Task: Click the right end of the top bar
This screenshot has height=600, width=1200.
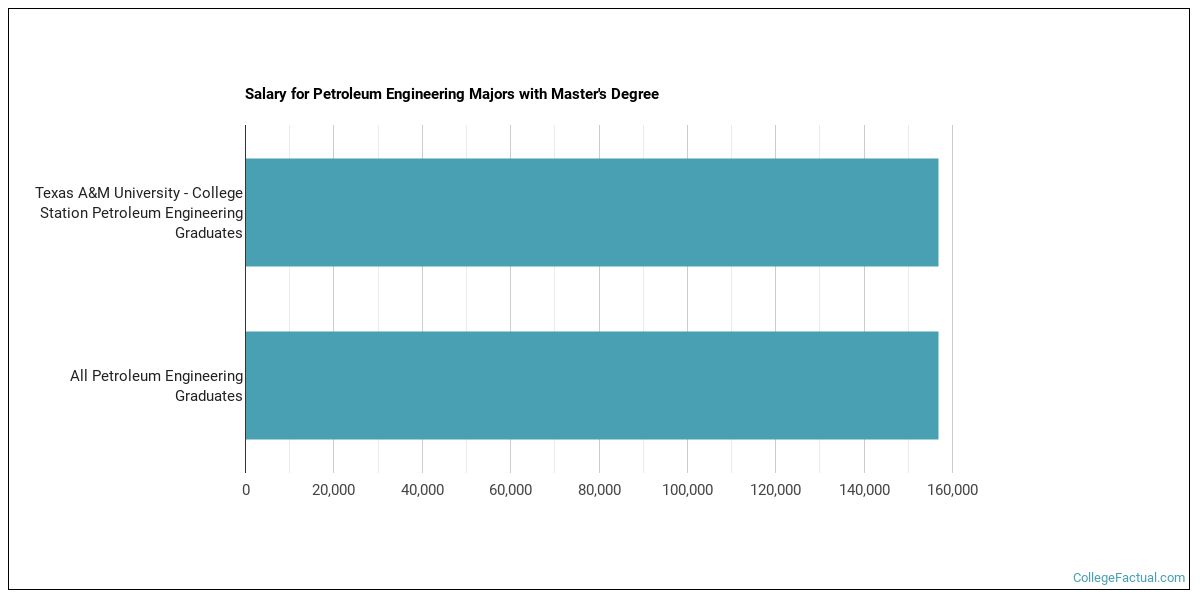Action: click(x=935, y=212)
